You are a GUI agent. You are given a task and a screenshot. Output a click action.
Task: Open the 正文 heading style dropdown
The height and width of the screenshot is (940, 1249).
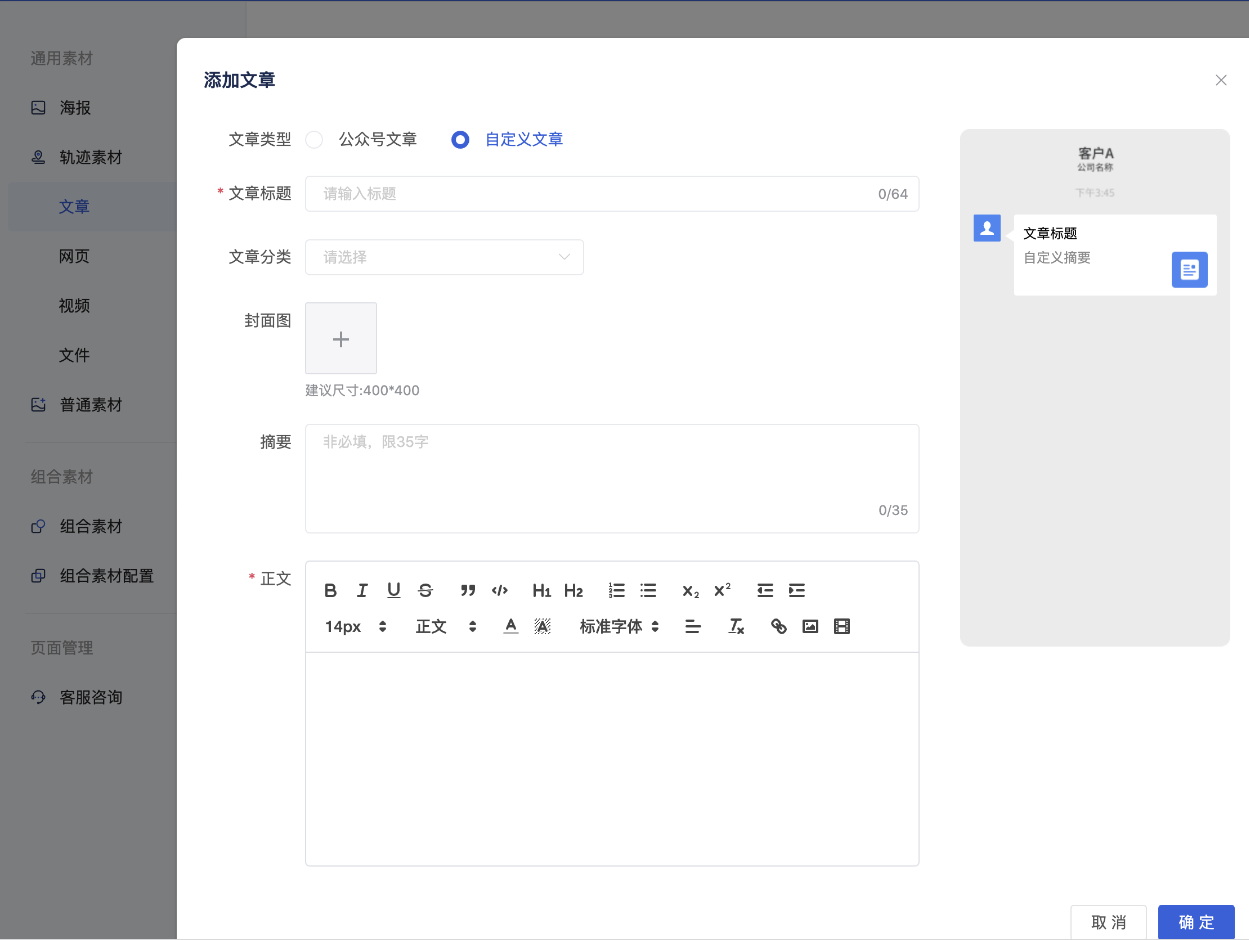(446, 626)
